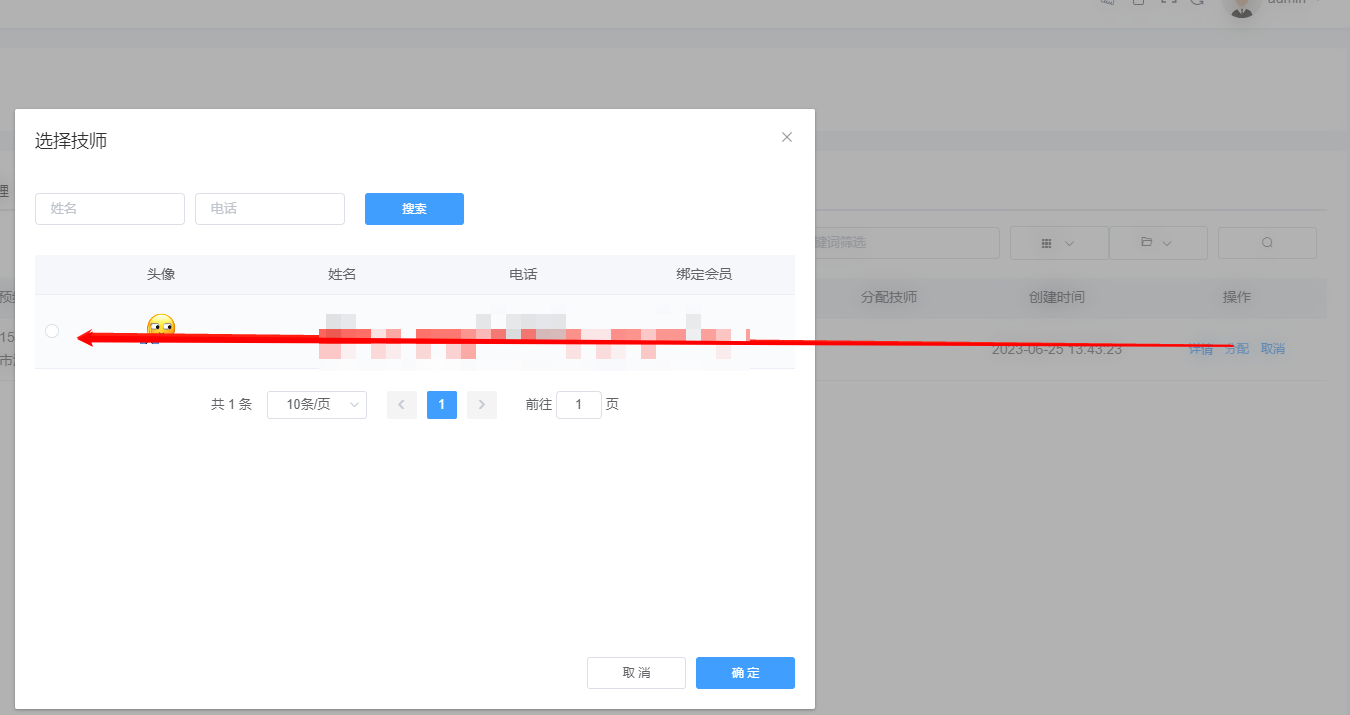
Task: Click the 姓名 name input field
Action: tap(110, 209)
